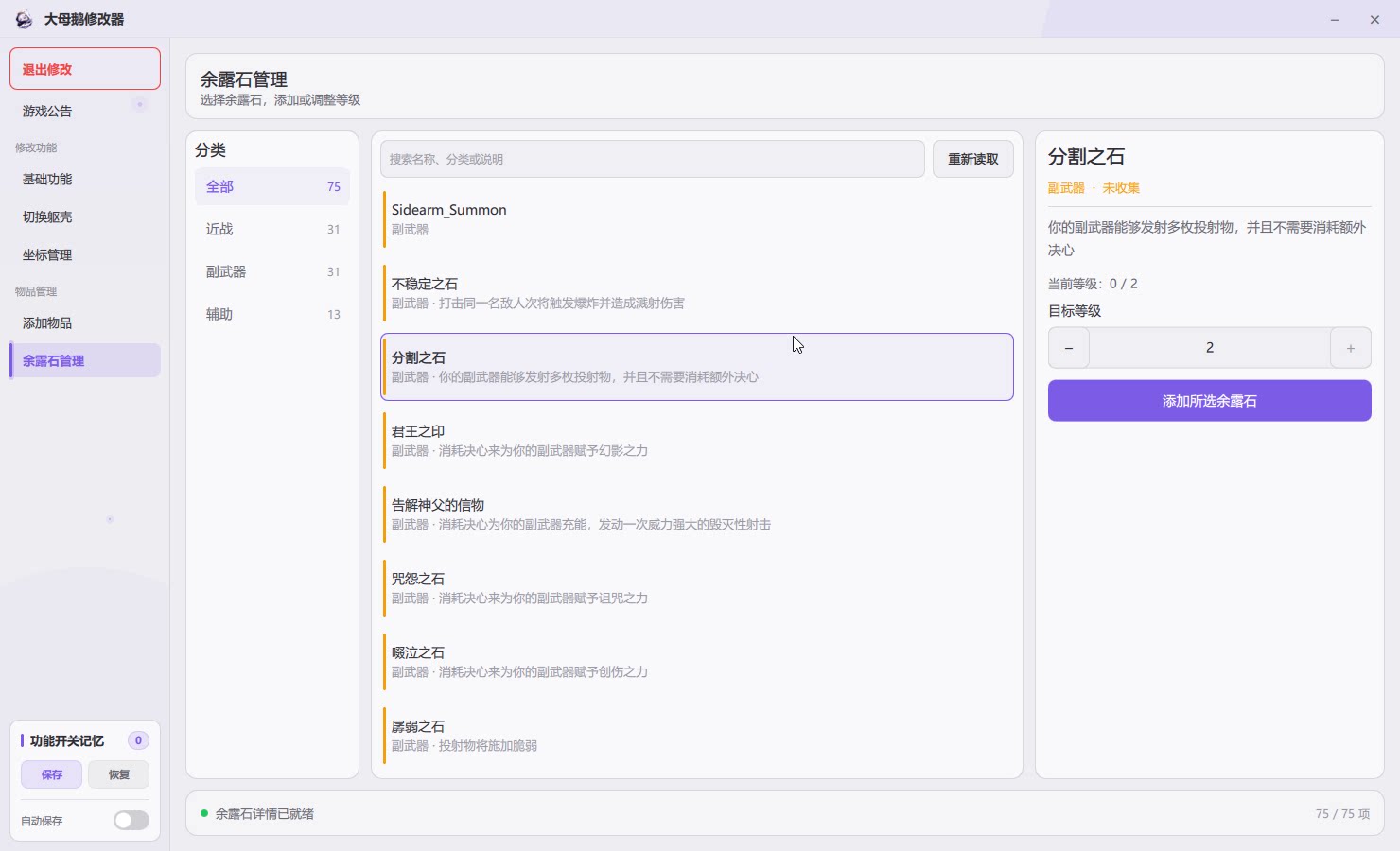Select the 告解神父的信物 list item

(697, 513)
